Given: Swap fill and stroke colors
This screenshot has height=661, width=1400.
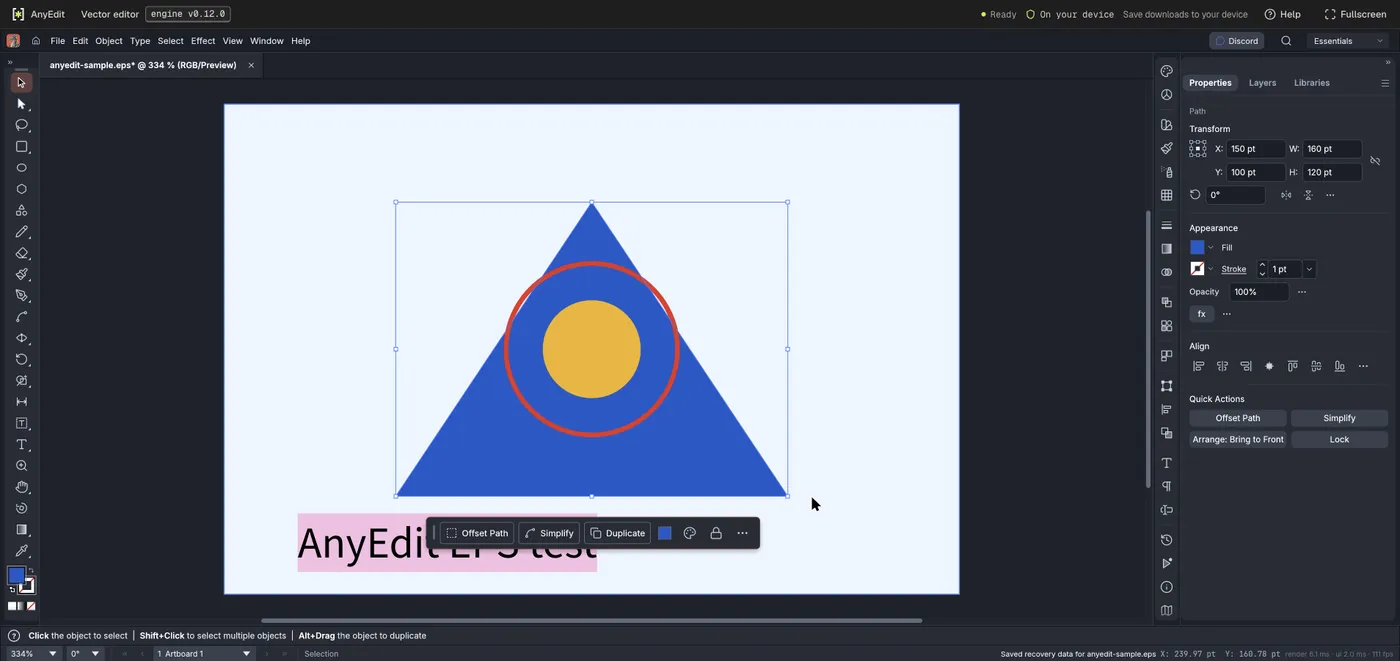Looking at the screenshot, I should 31,572.
